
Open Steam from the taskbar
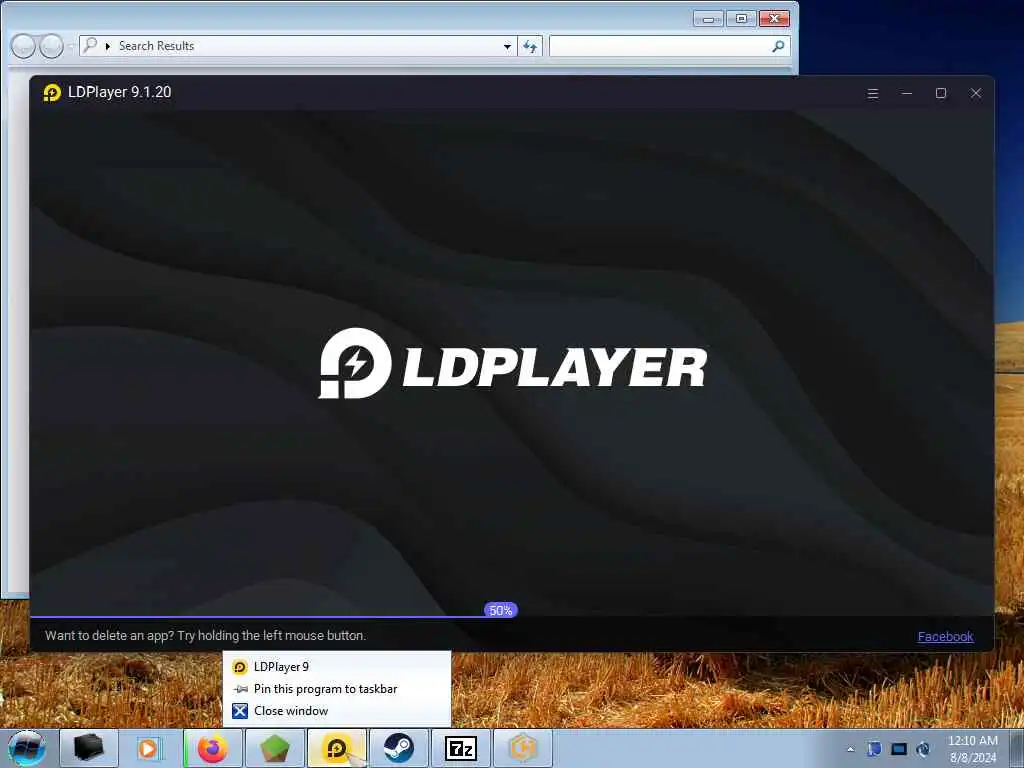(398, 748)
